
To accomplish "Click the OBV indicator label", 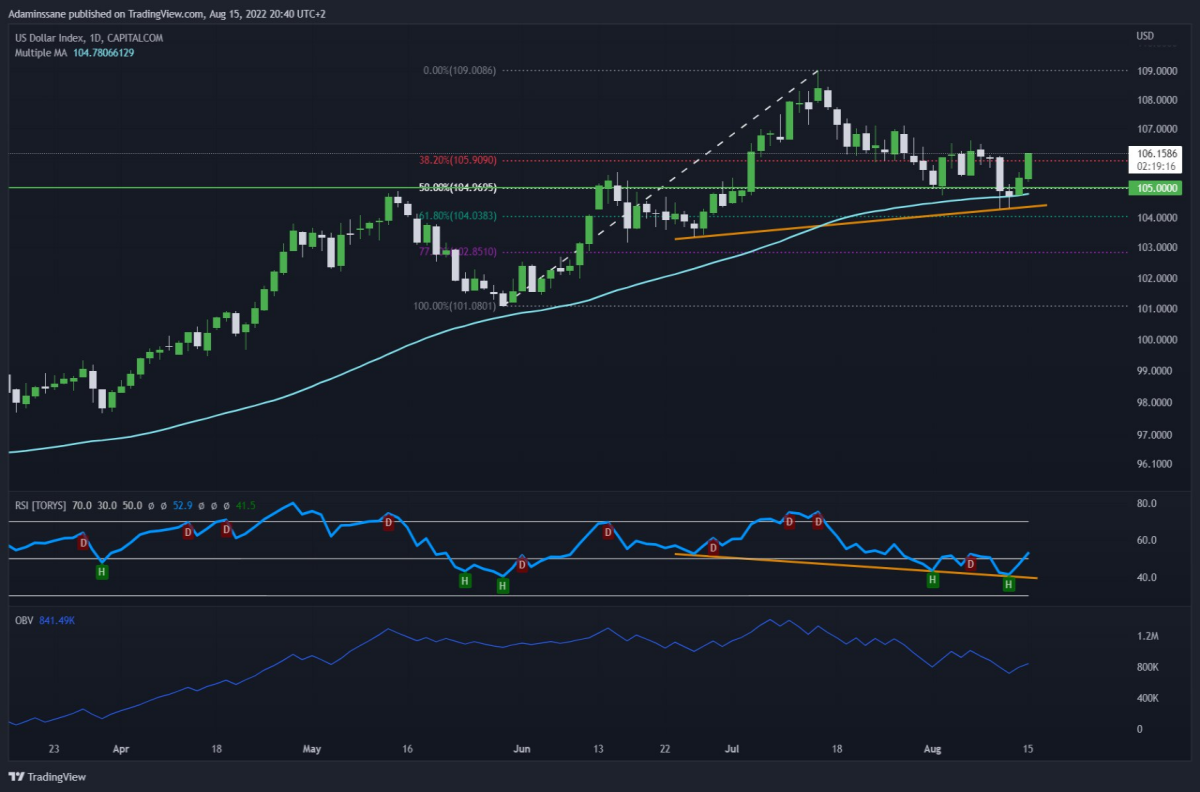I will [22, 621].
